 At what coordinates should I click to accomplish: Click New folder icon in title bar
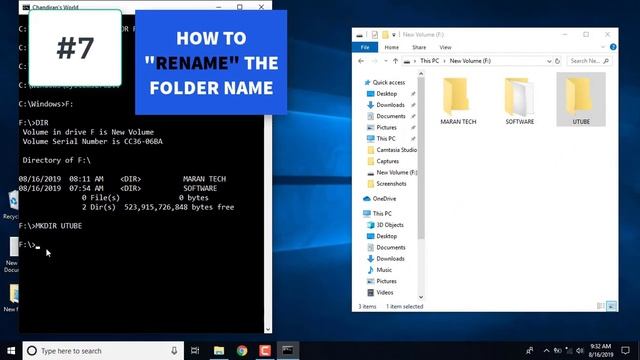[385, 35]
